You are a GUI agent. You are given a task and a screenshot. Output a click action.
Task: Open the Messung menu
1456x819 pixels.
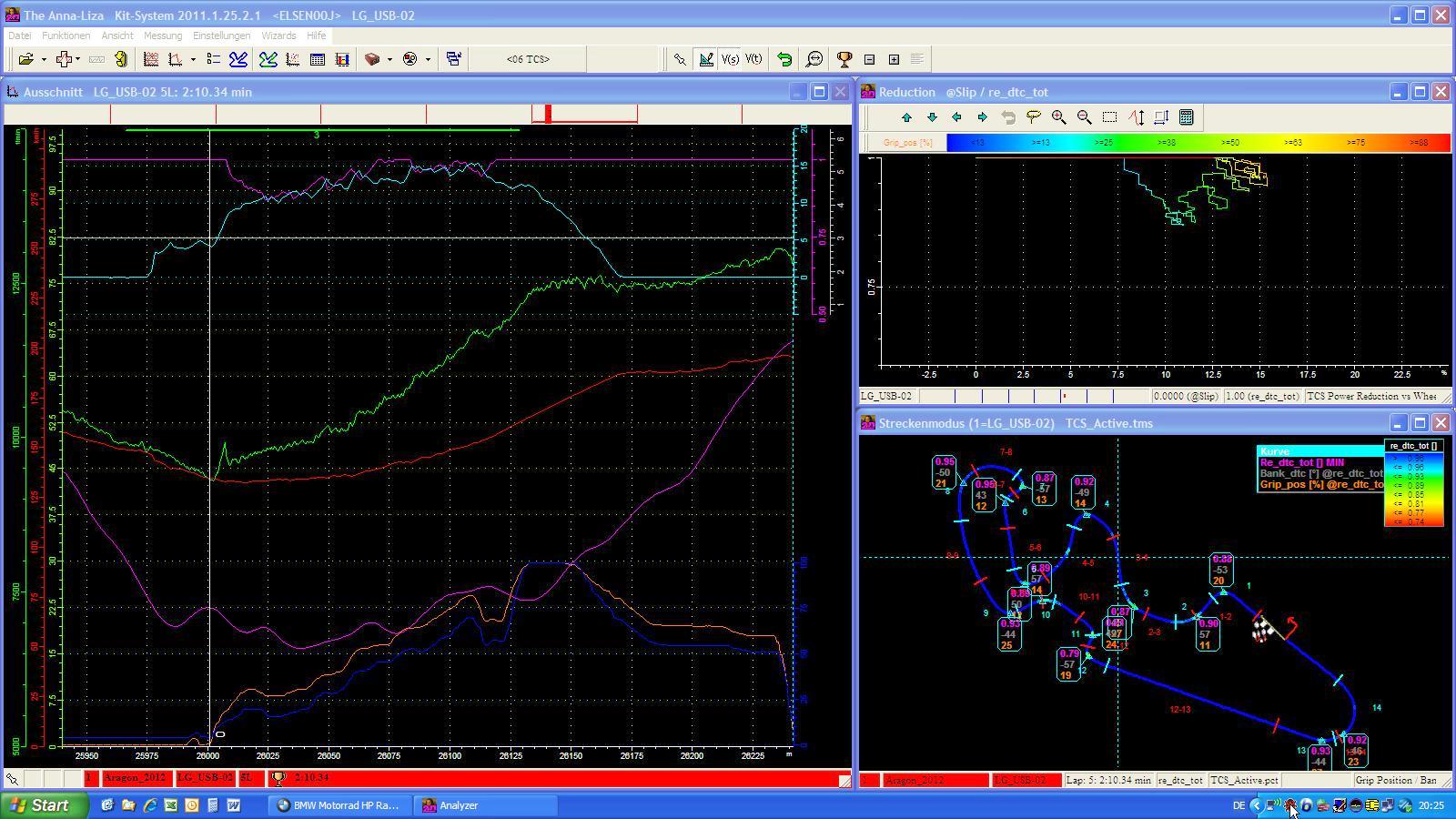point(163,35)
